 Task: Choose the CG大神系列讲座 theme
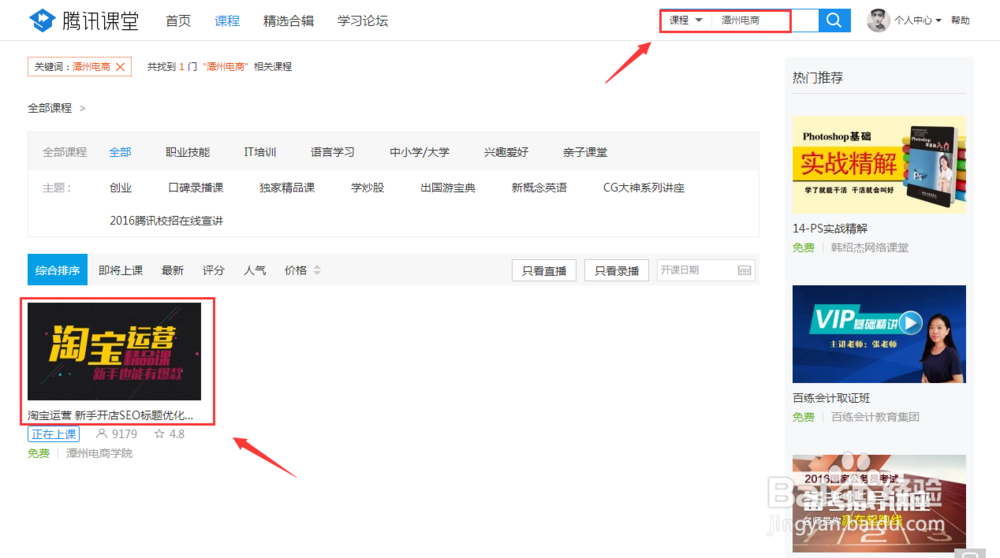[643, 188]
